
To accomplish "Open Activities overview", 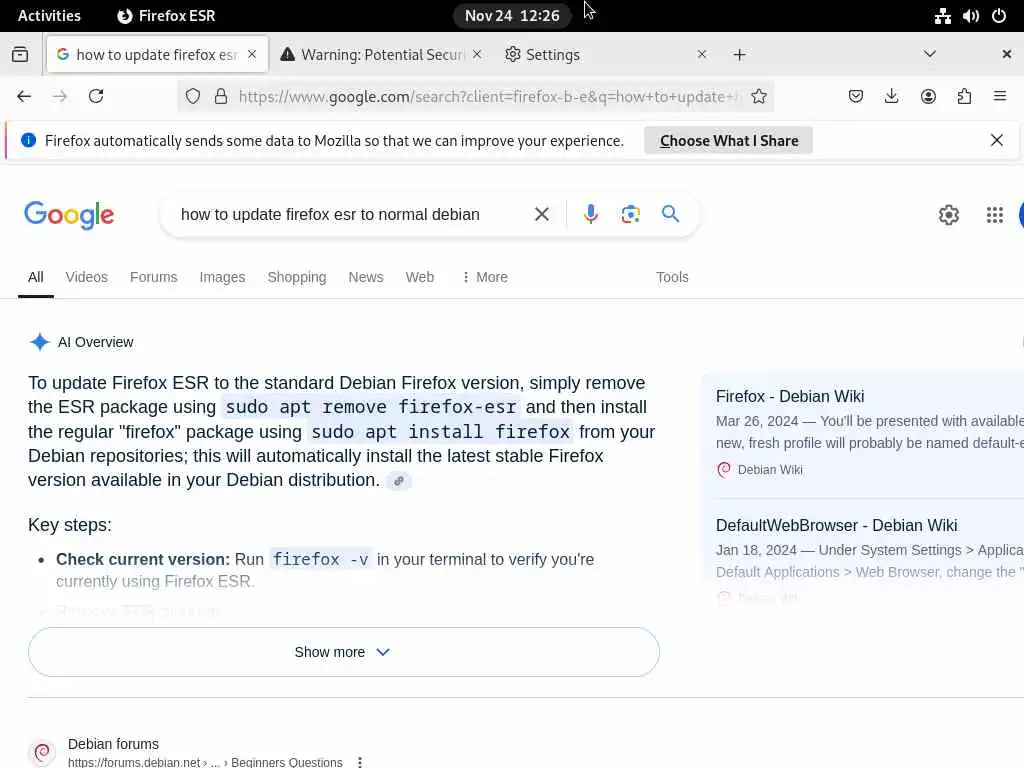I will pyautogui.click(x=49, y=16).
